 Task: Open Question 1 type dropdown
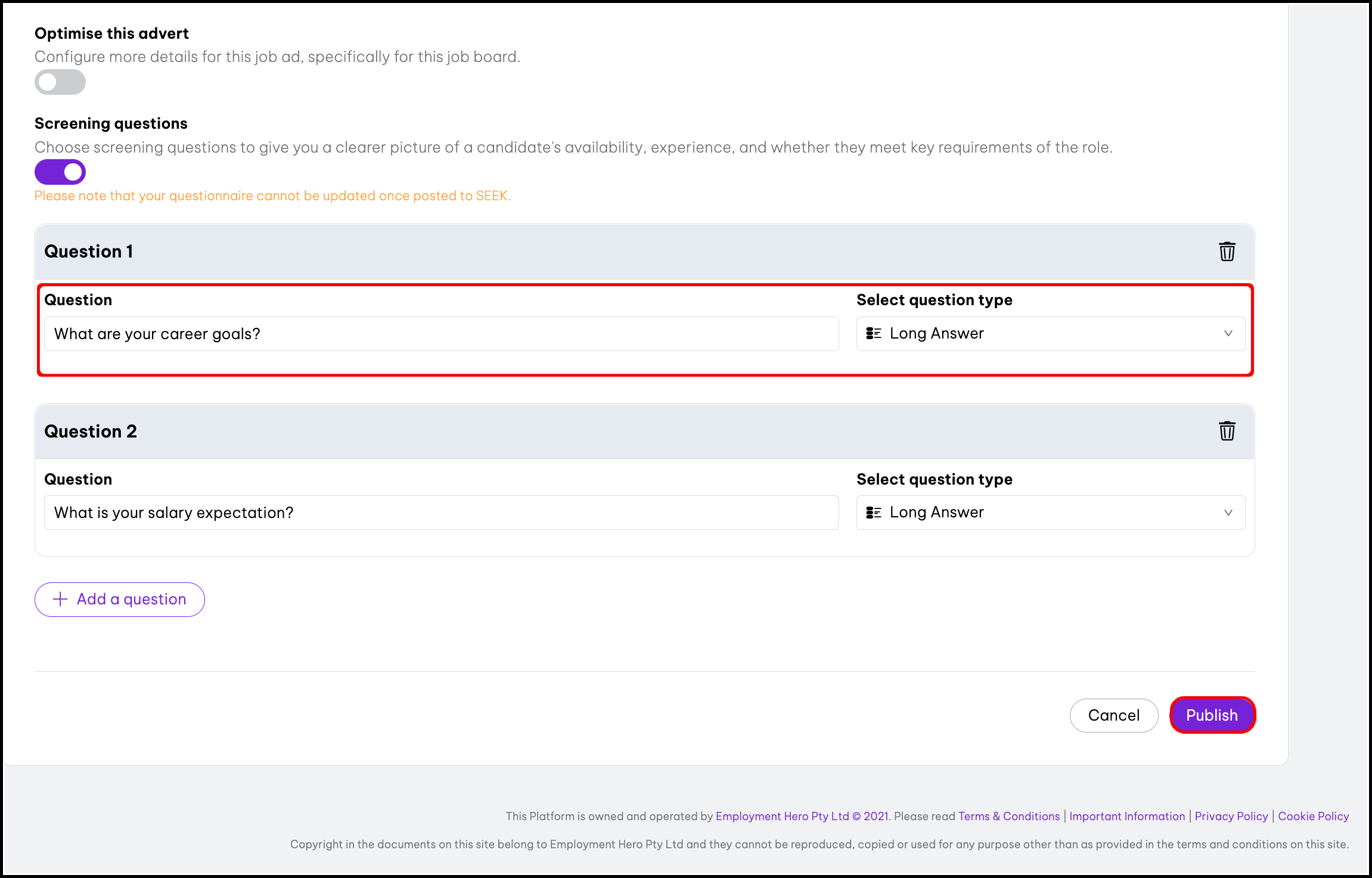1049,334
